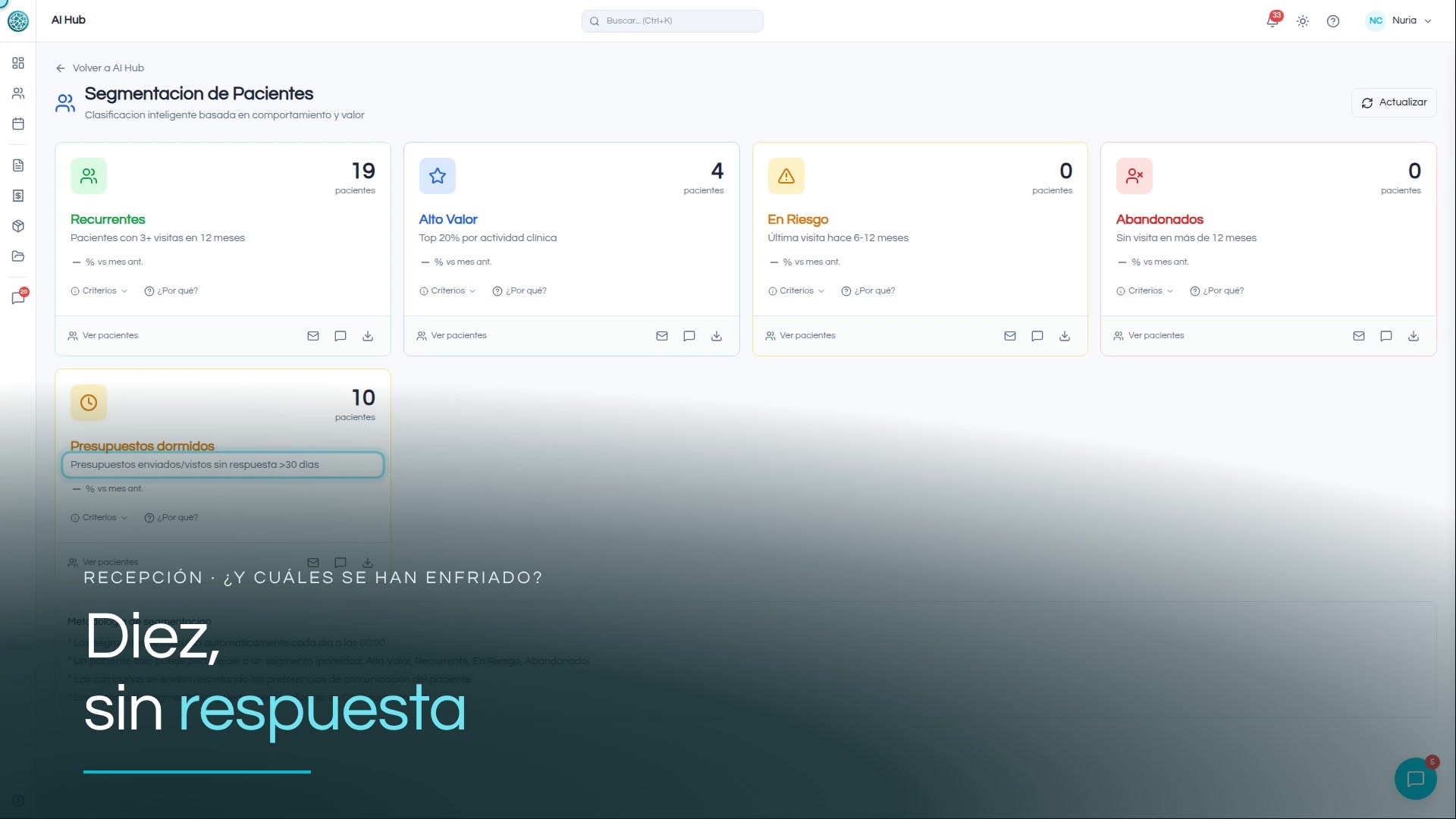Open the documents icon in sidebar
The width and height of the screenshot is (1456, 819).
coord(18,165)
